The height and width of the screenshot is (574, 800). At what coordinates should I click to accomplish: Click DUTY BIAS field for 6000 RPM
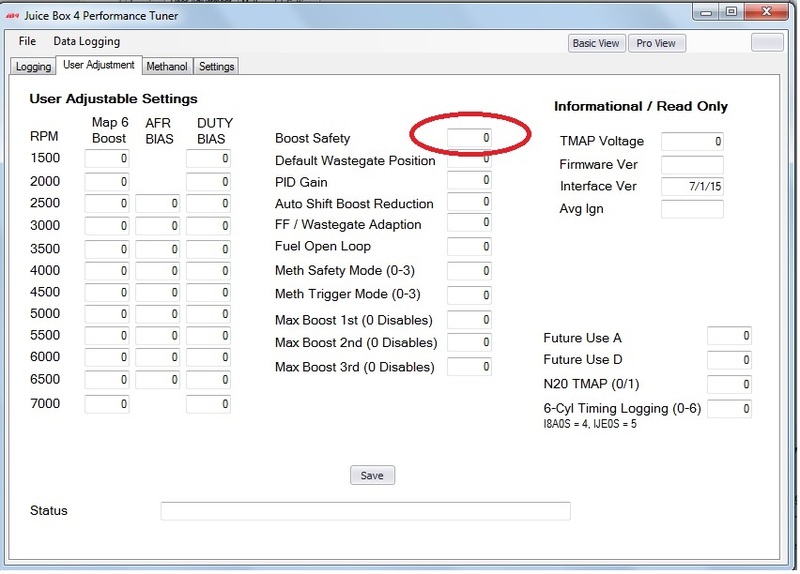point(208,357)
